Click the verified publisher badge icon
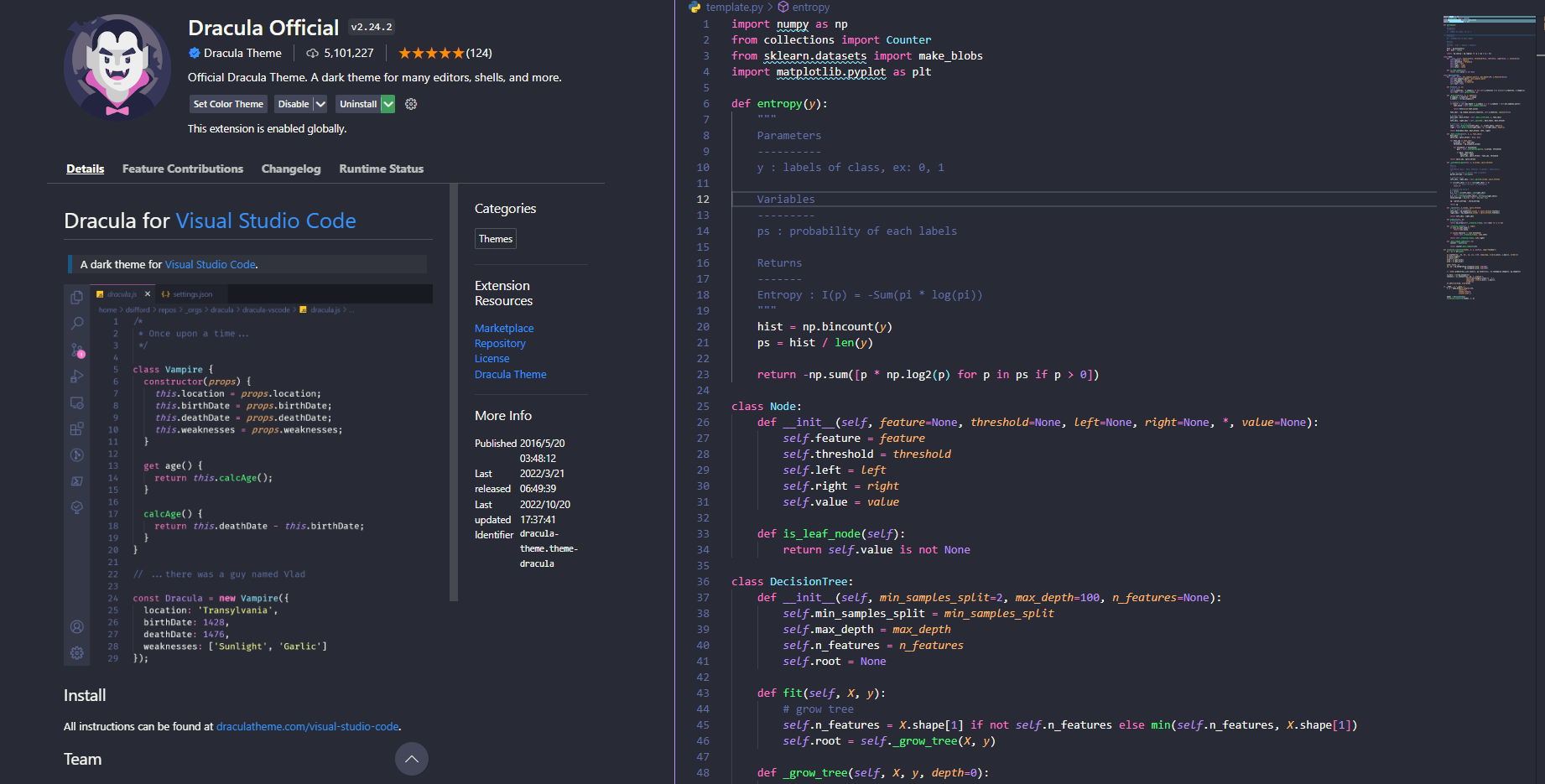1545x784 pixels. [x=195, y=53]
